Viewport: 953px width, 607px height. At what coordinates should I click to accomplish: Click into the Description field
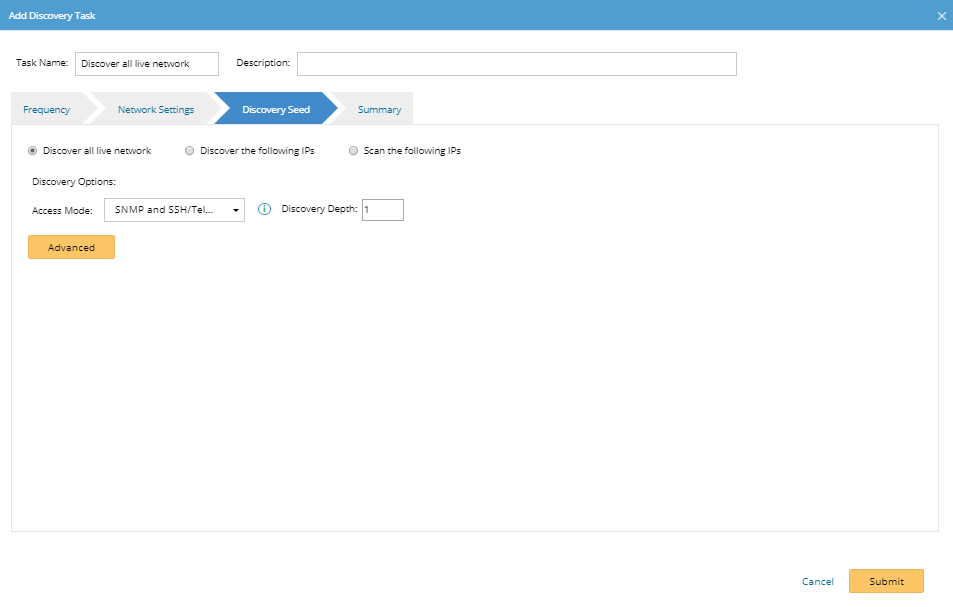(x=517, y=64)
